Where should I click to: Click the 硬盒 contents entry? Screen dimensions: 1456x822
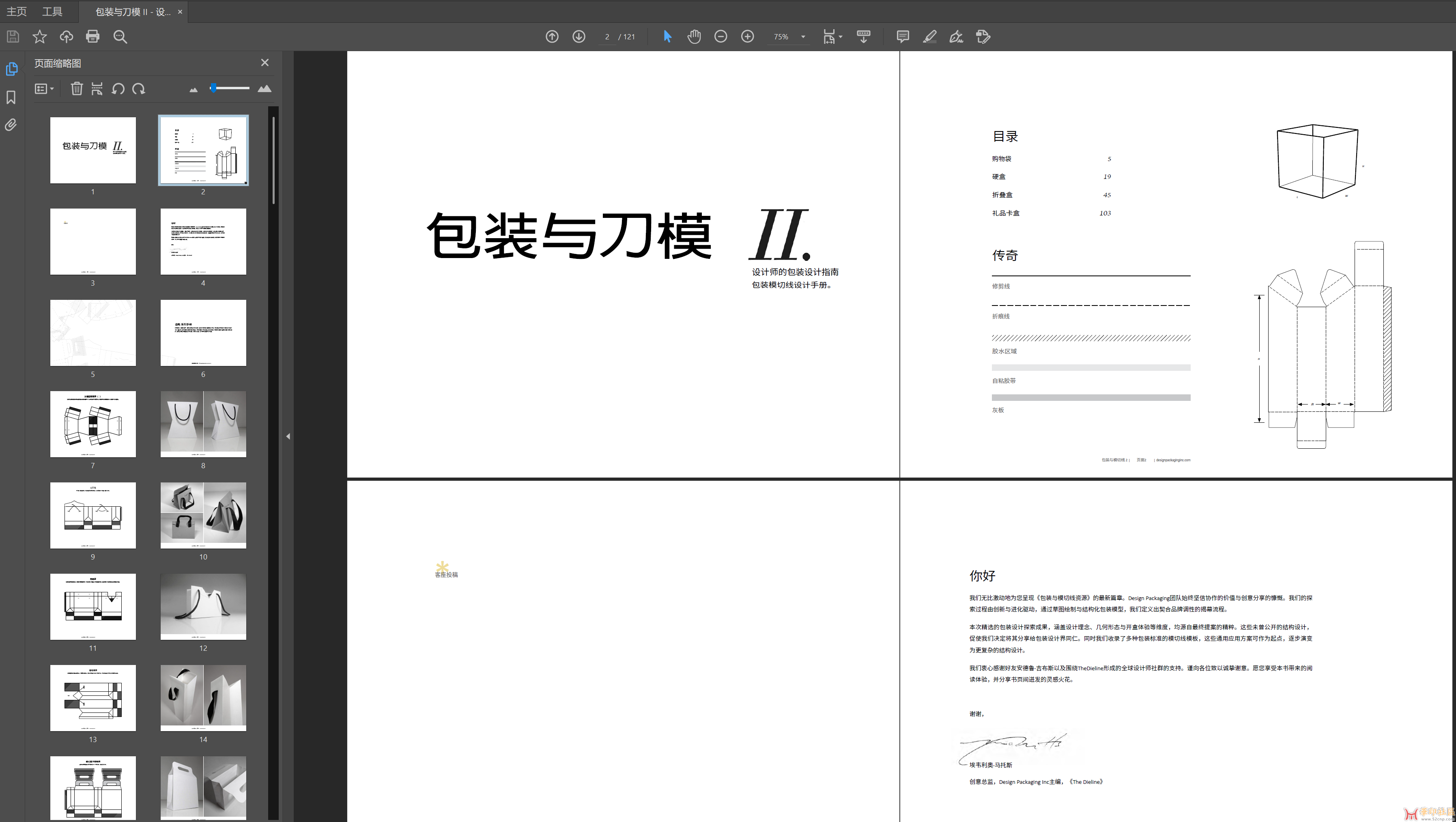tap(999, 177)
